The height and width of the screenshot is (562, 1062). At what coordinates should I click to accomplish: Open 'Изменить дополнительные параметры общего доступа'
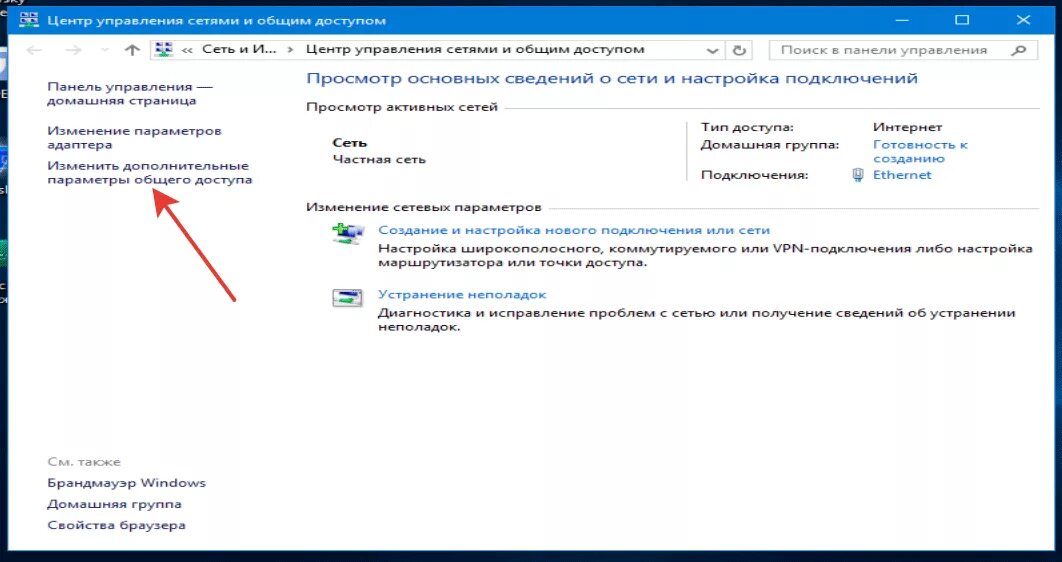(x=150, y=173)
